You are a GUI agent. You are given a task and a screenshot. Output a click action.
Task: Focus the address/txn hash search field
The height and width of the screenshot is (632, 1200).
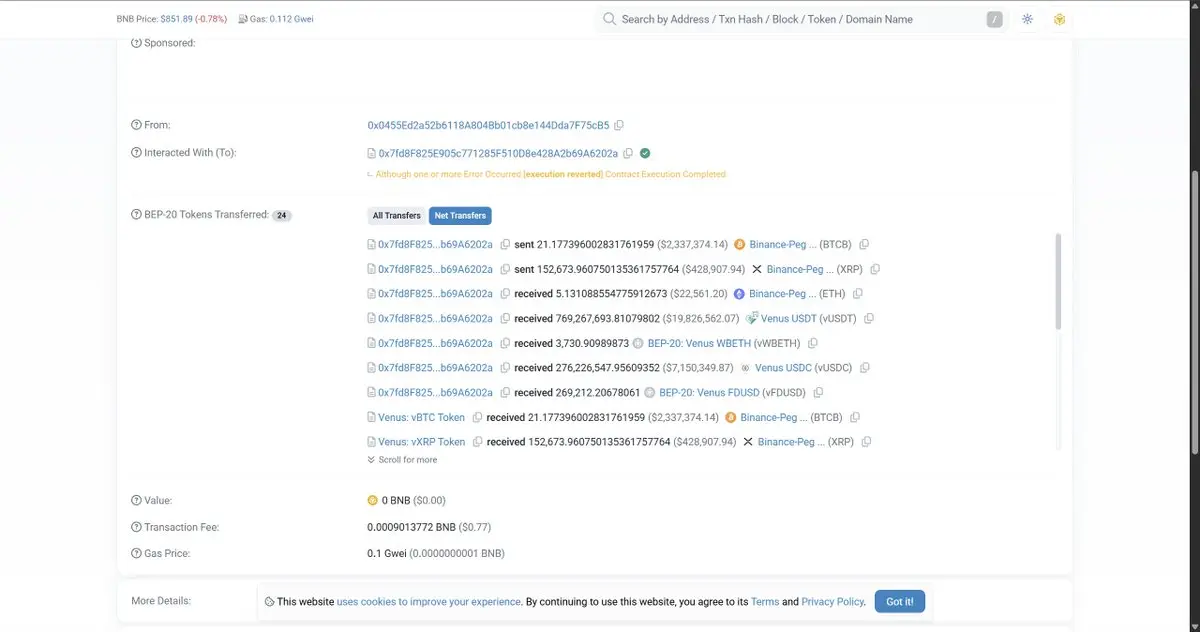click(800, 19)
